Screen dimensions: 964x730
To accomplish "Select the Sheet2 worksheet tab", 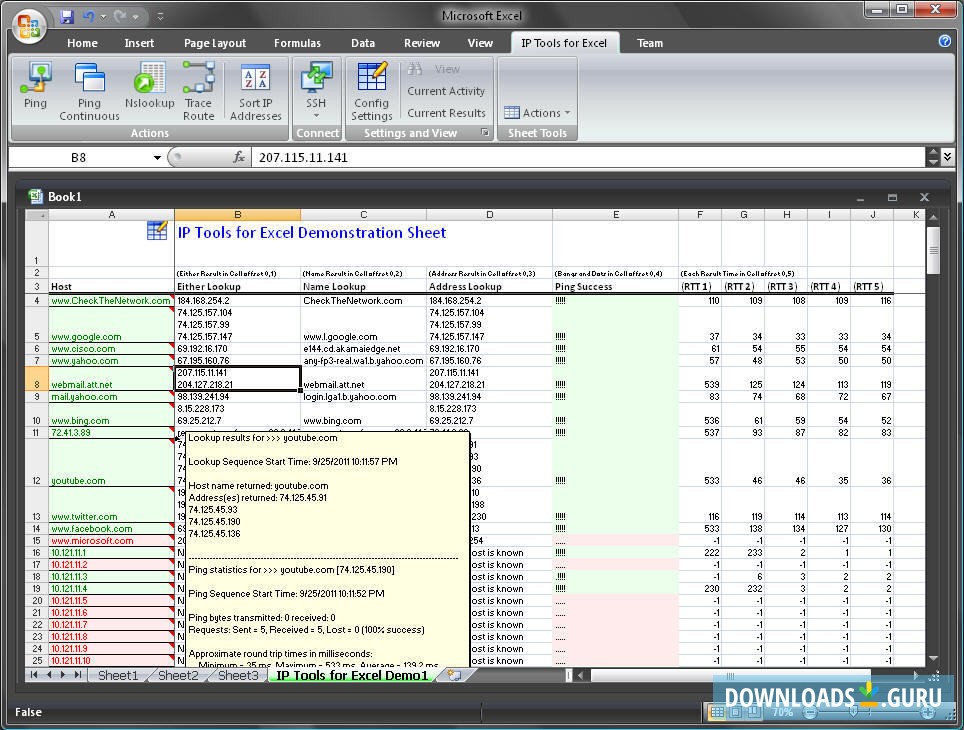I will pyautogui.click(x=178, y=676).
